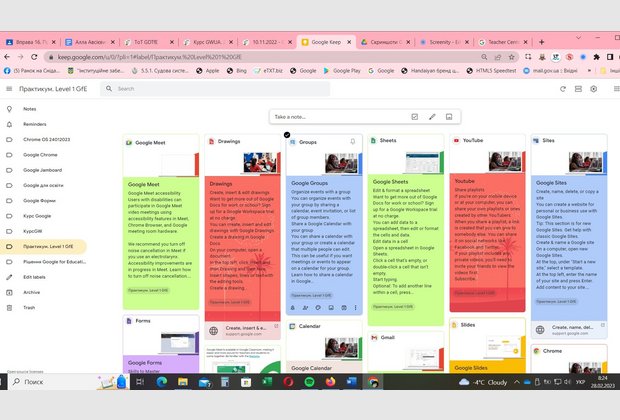Click the Практикум label chip on Drawings note
Screen dimensions: 620x420
tap(230, 301)
